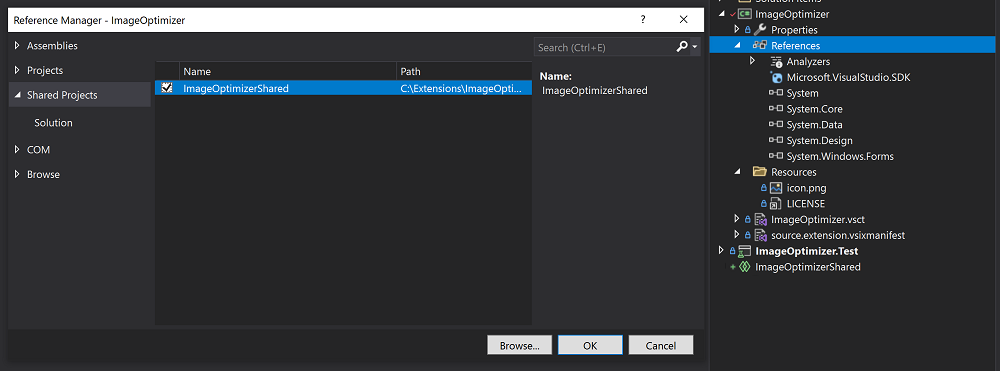Select References in Solution Explorer
Screen dimensions: 1000x371
pyautogui.click(x=795, y=46)
